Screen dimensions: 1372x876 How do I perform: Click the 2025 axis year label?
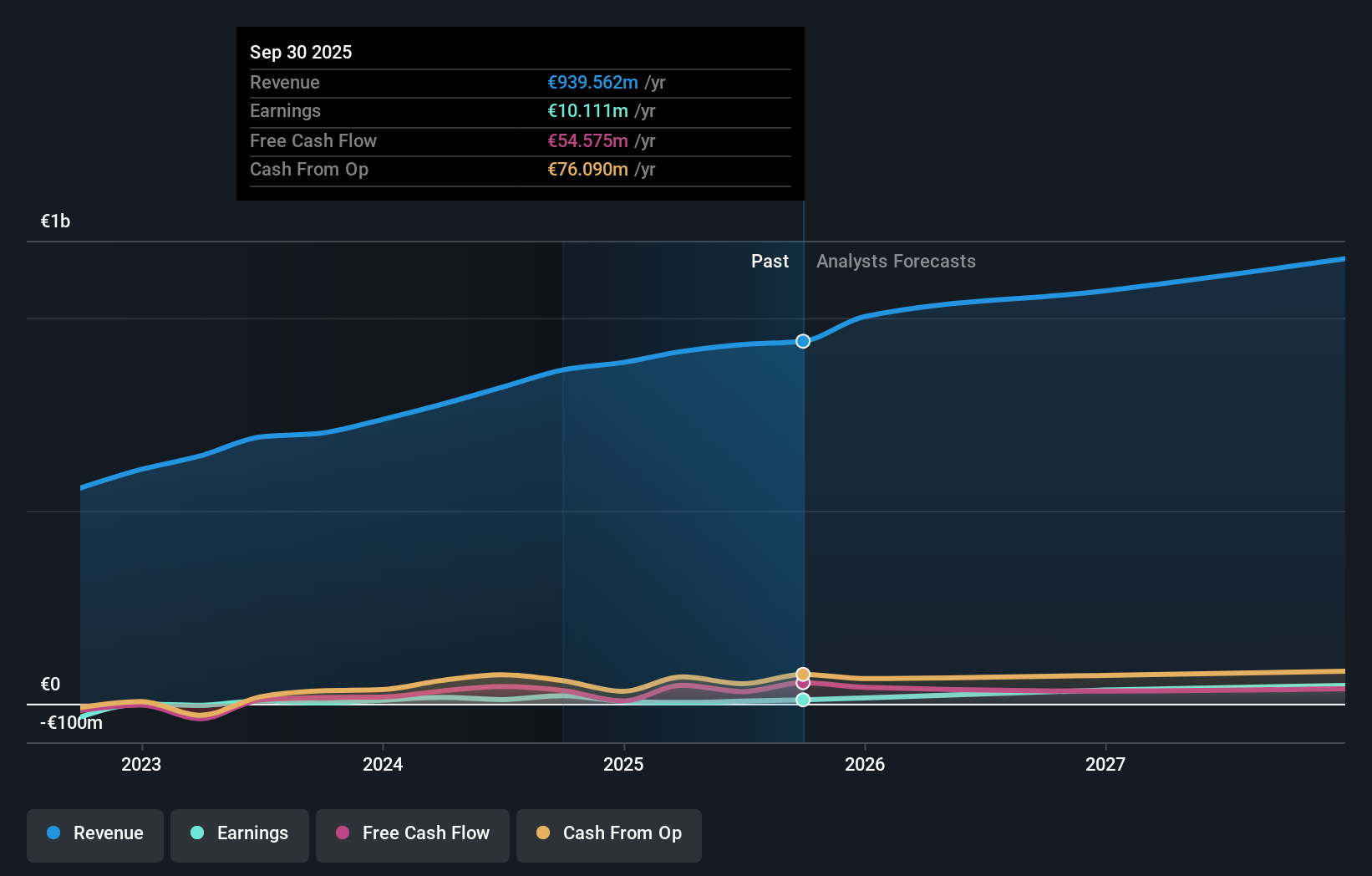[x=625, y=764]
